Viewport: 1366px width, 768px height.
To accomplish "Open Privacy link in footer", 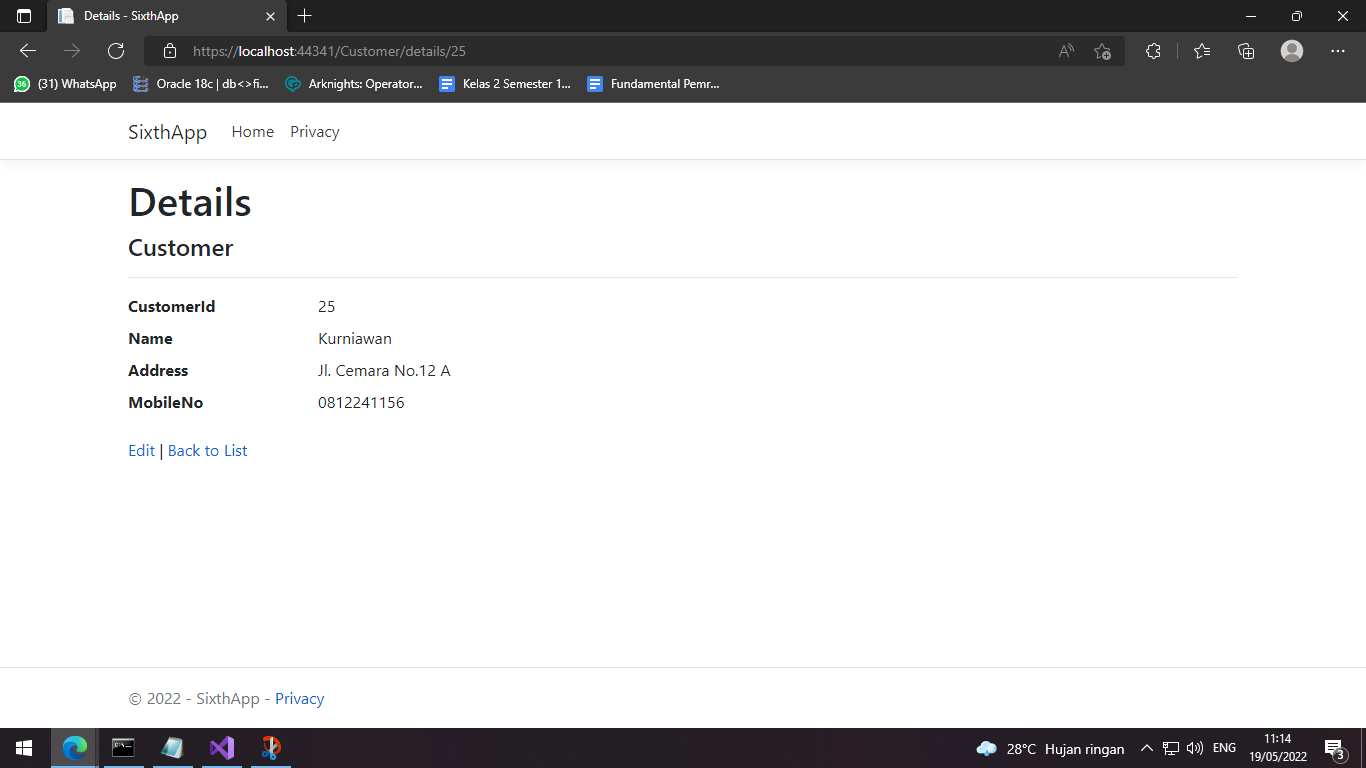I will (x=299, y=699).
